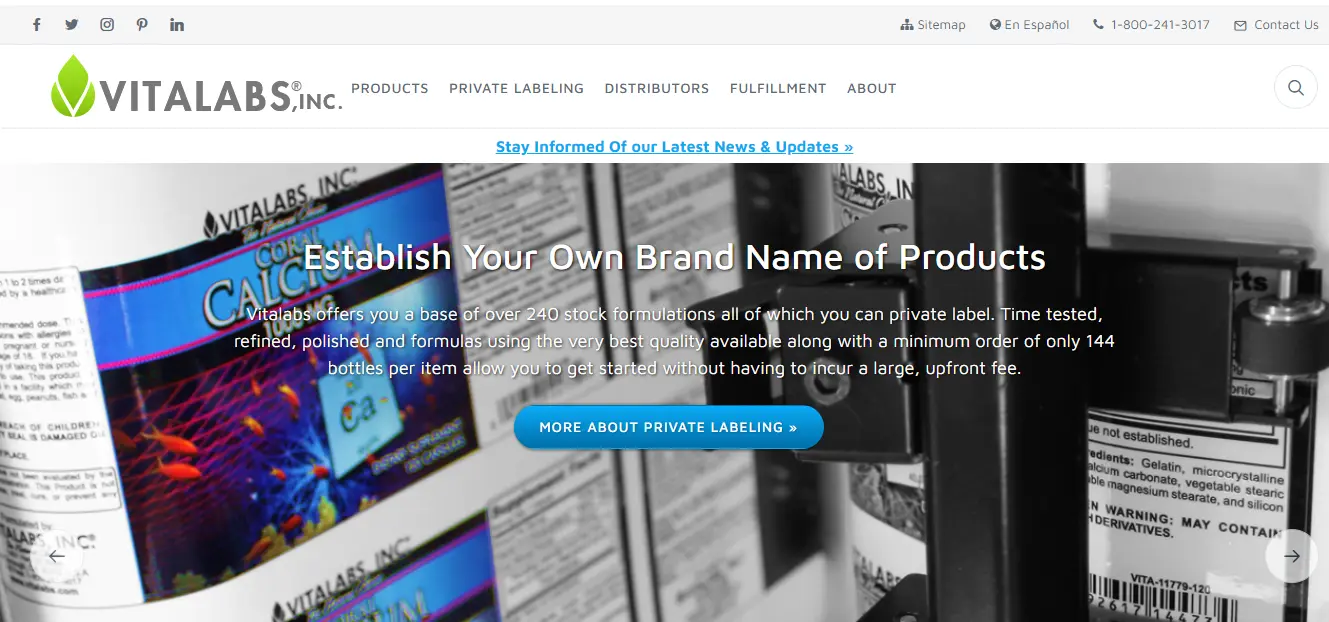Open the Sitemap link
The width and height of the screenshot is (1329, 622).
pos(933,25)
